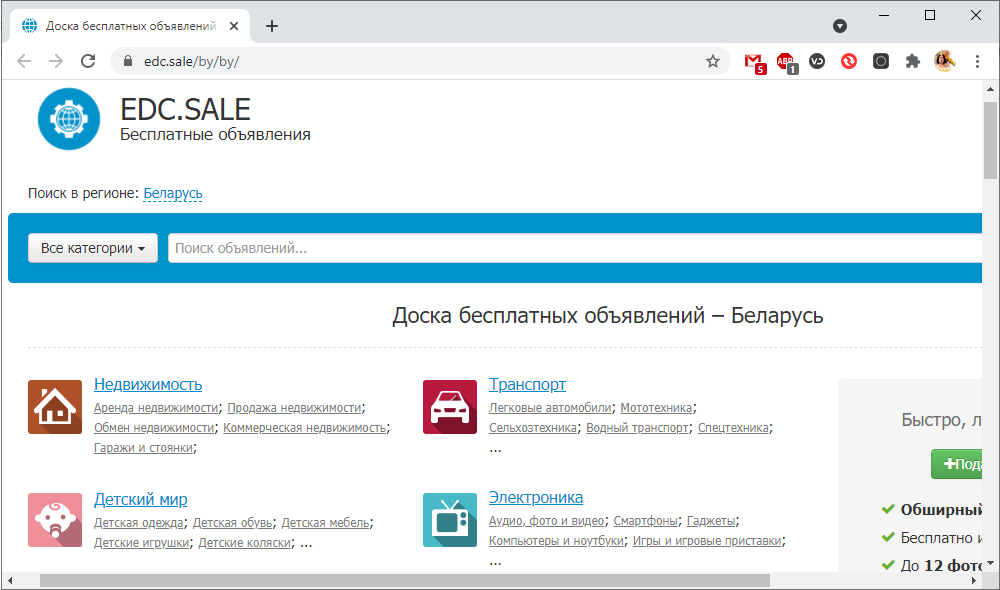Click the Поиск объявлений search field
This screenshot has width=1000, height=590.
(x=570, y=248)
